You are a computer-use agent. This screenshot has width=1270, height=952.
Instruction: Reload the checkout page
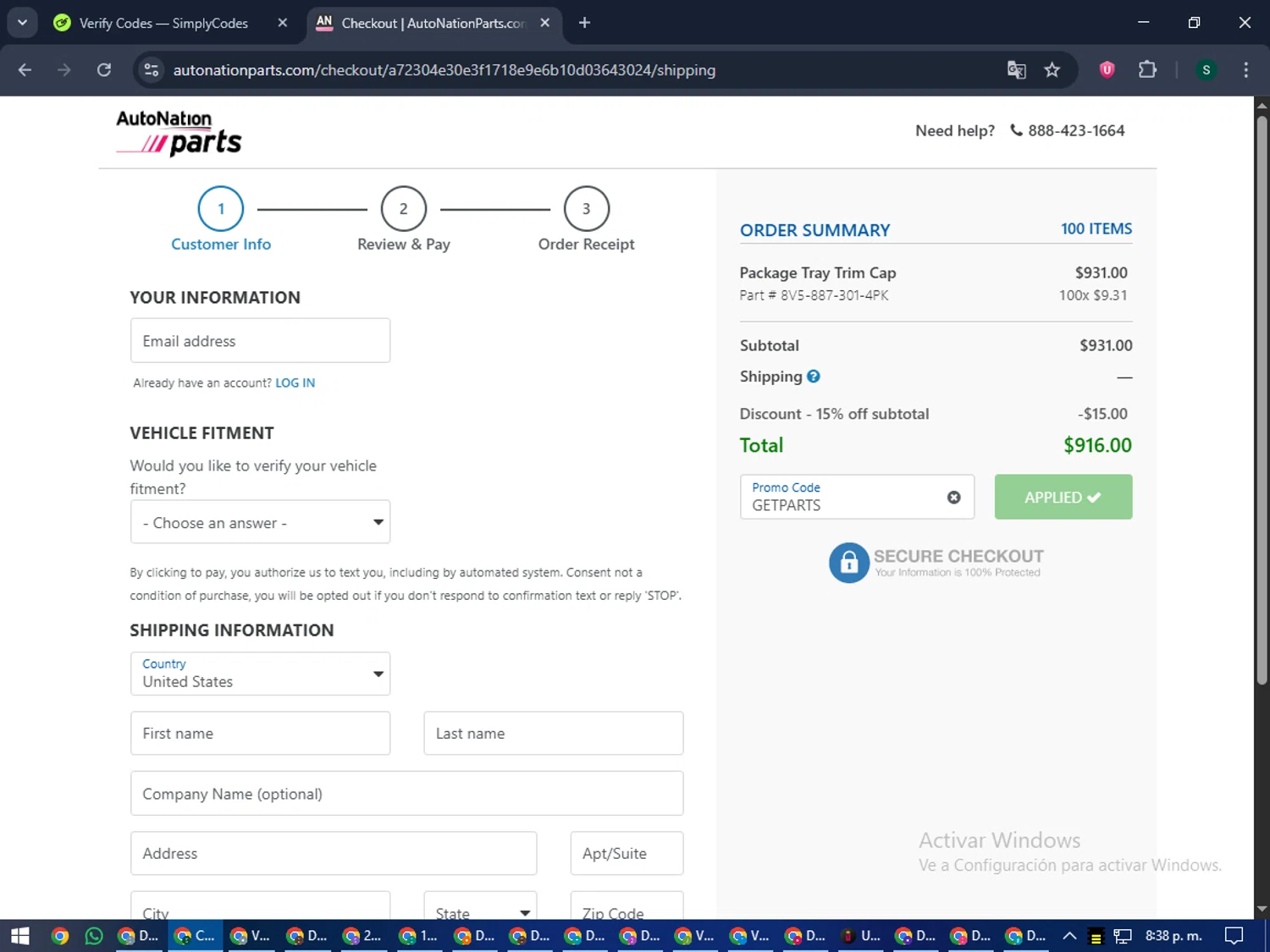tap(104, 70)
